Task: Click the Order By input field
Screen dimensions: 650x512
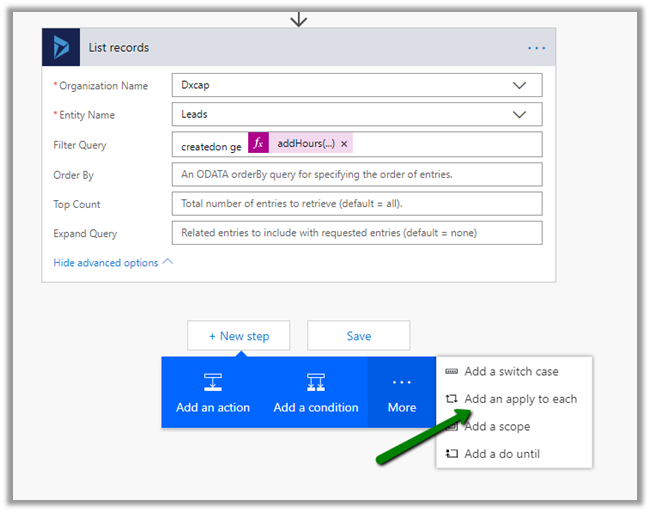Action: (x=357, y=174)
